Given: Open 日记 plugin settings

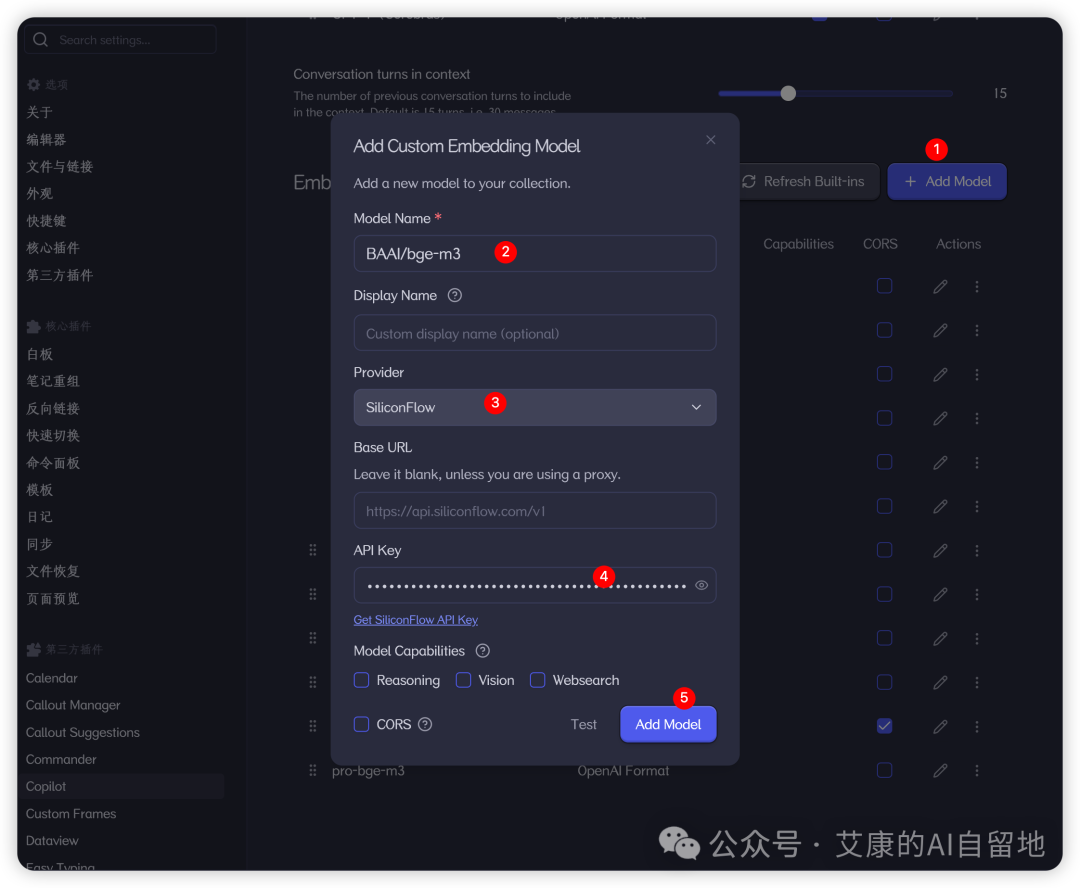Looking at the screenshot, I should (39, 517).
